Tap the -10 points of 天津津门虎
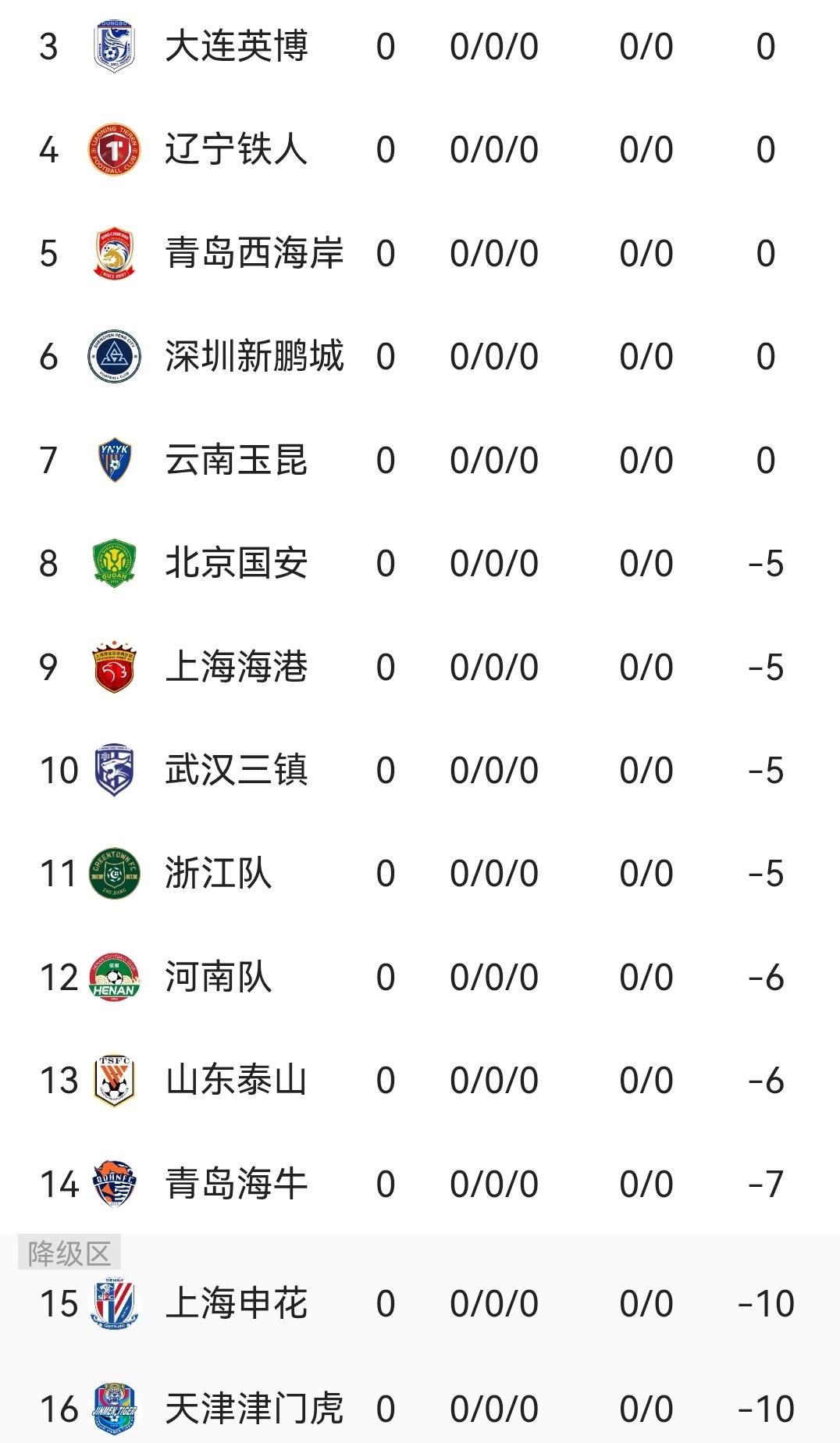Viewport: 840px width, 1443px height. [766, 1409]
